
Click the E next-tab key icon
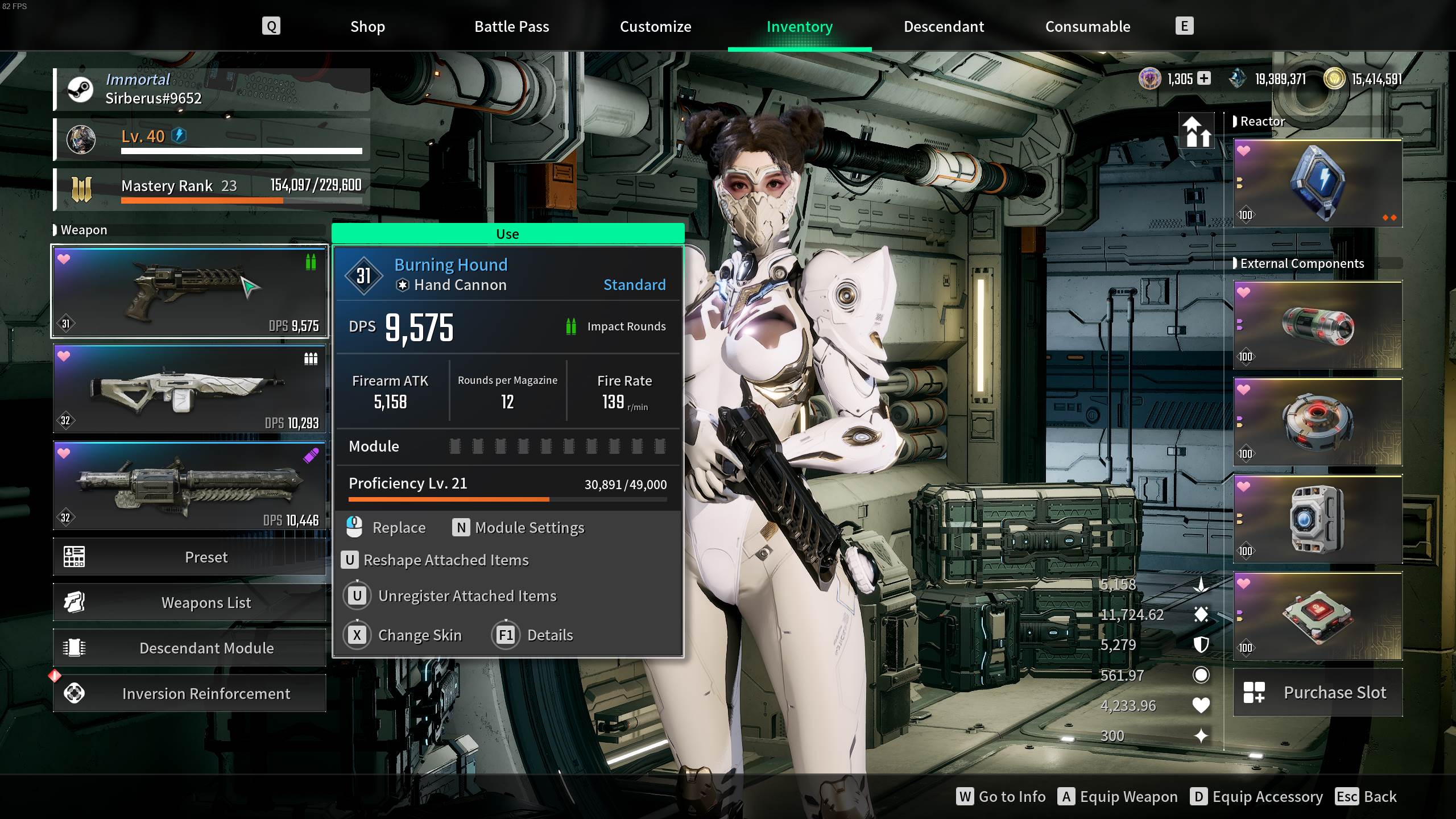click(x=1184, y=26)
